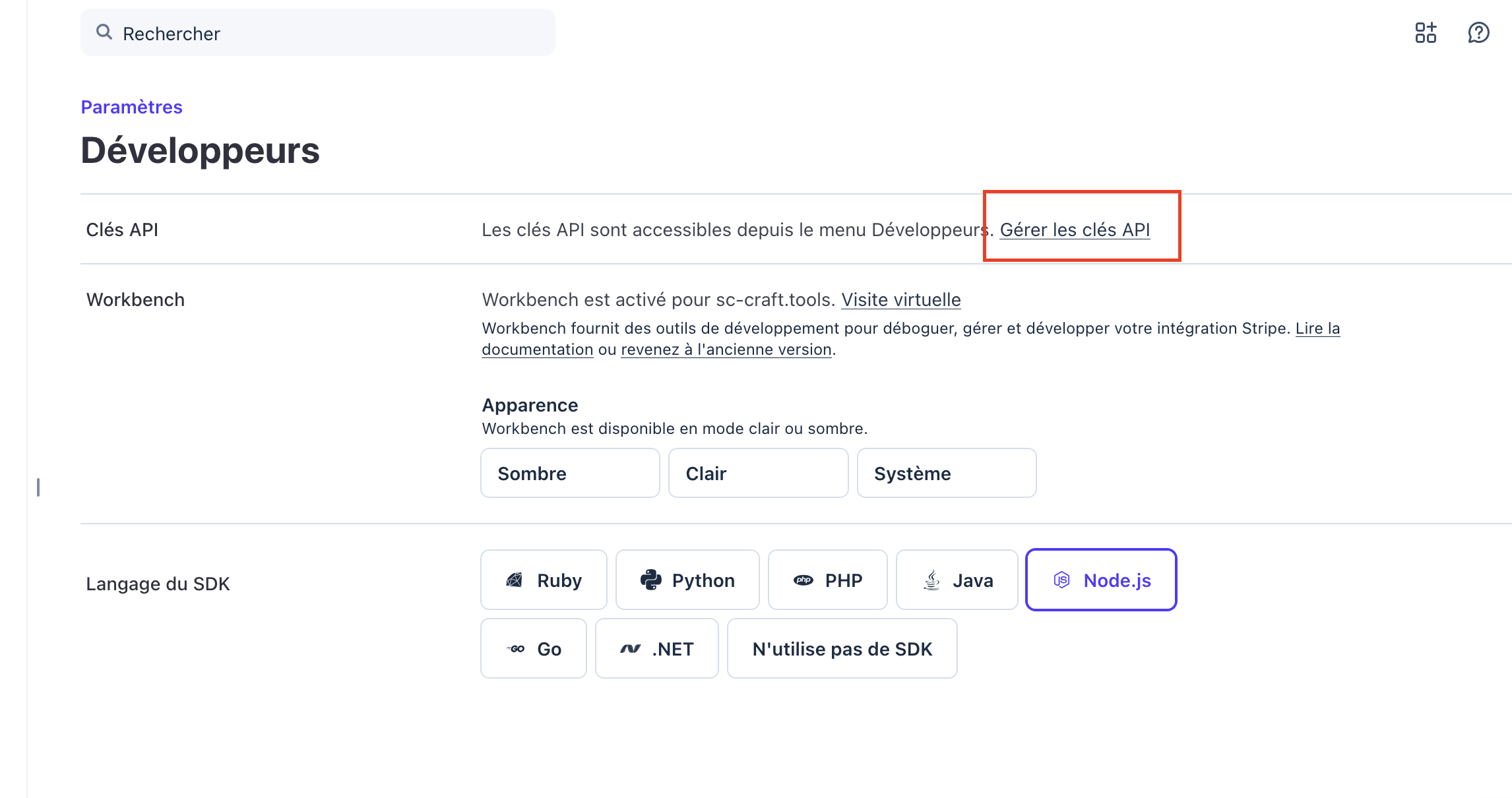Viewport: 1512px width, 798px height.
Task: Open the "Lire la documentation" link
Action: click(x=1317, y=328)
